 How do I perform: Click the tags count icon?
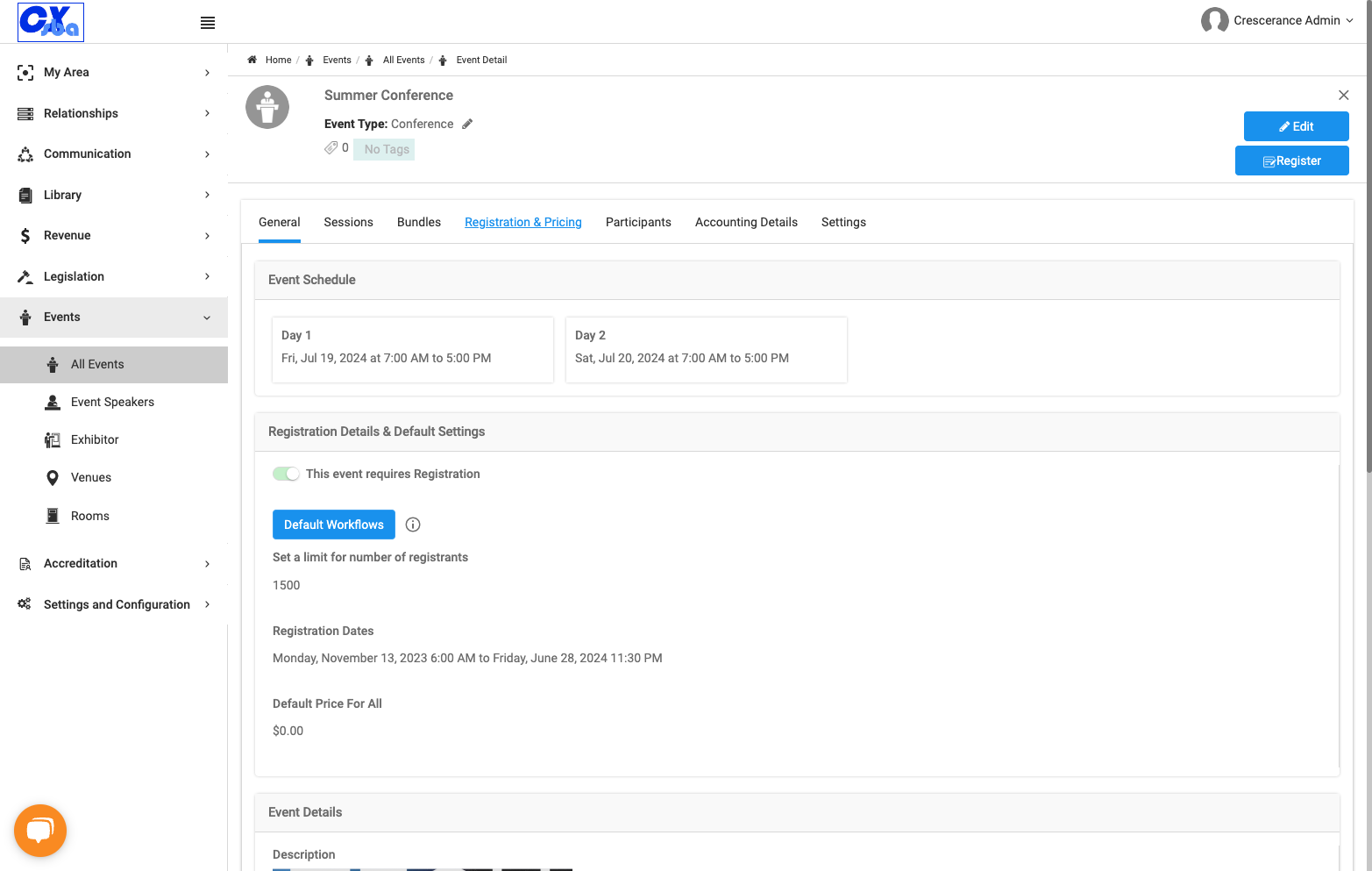[331, 148]
